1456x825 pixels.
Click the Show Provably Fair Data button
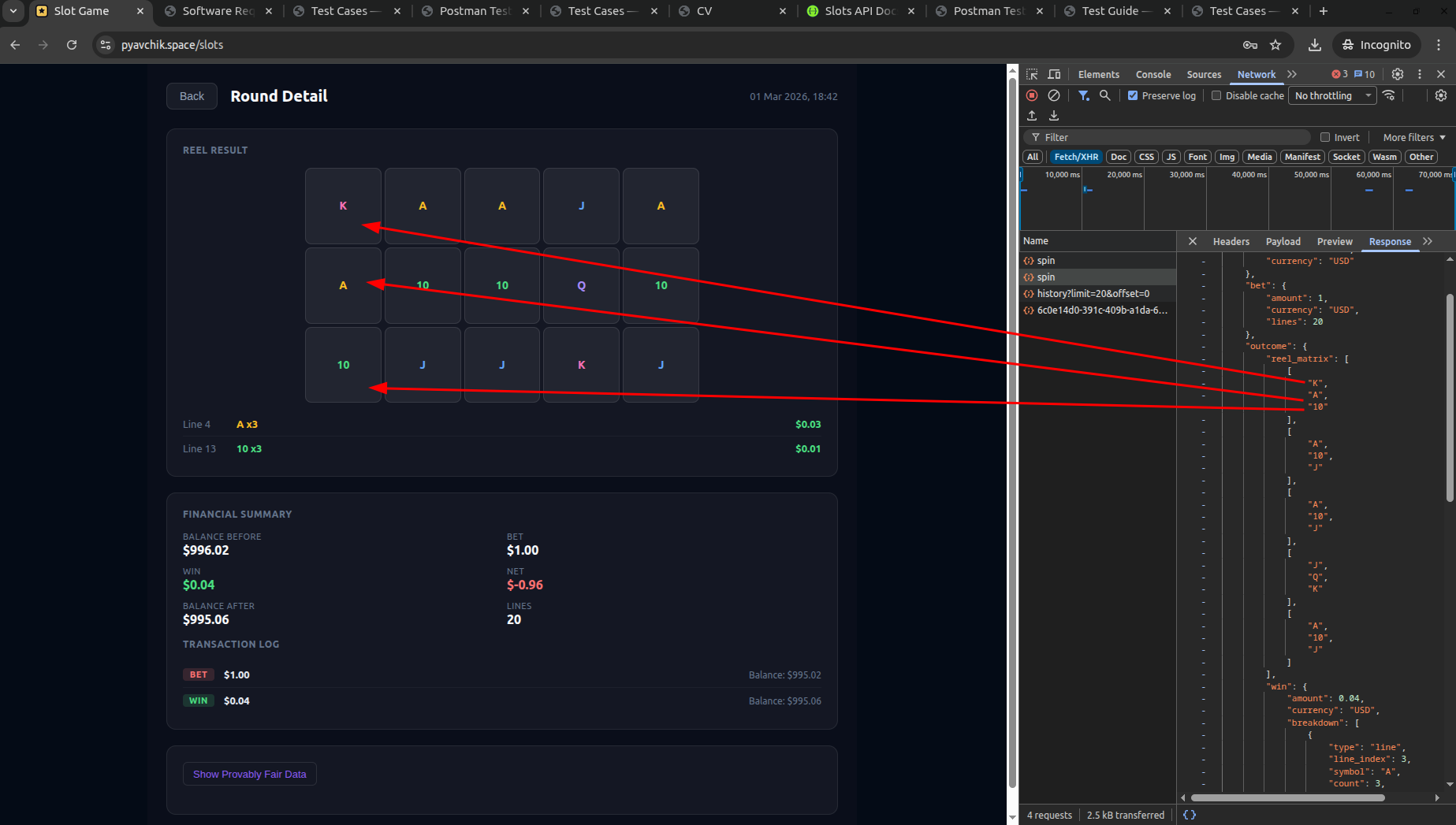coord(249,774)
